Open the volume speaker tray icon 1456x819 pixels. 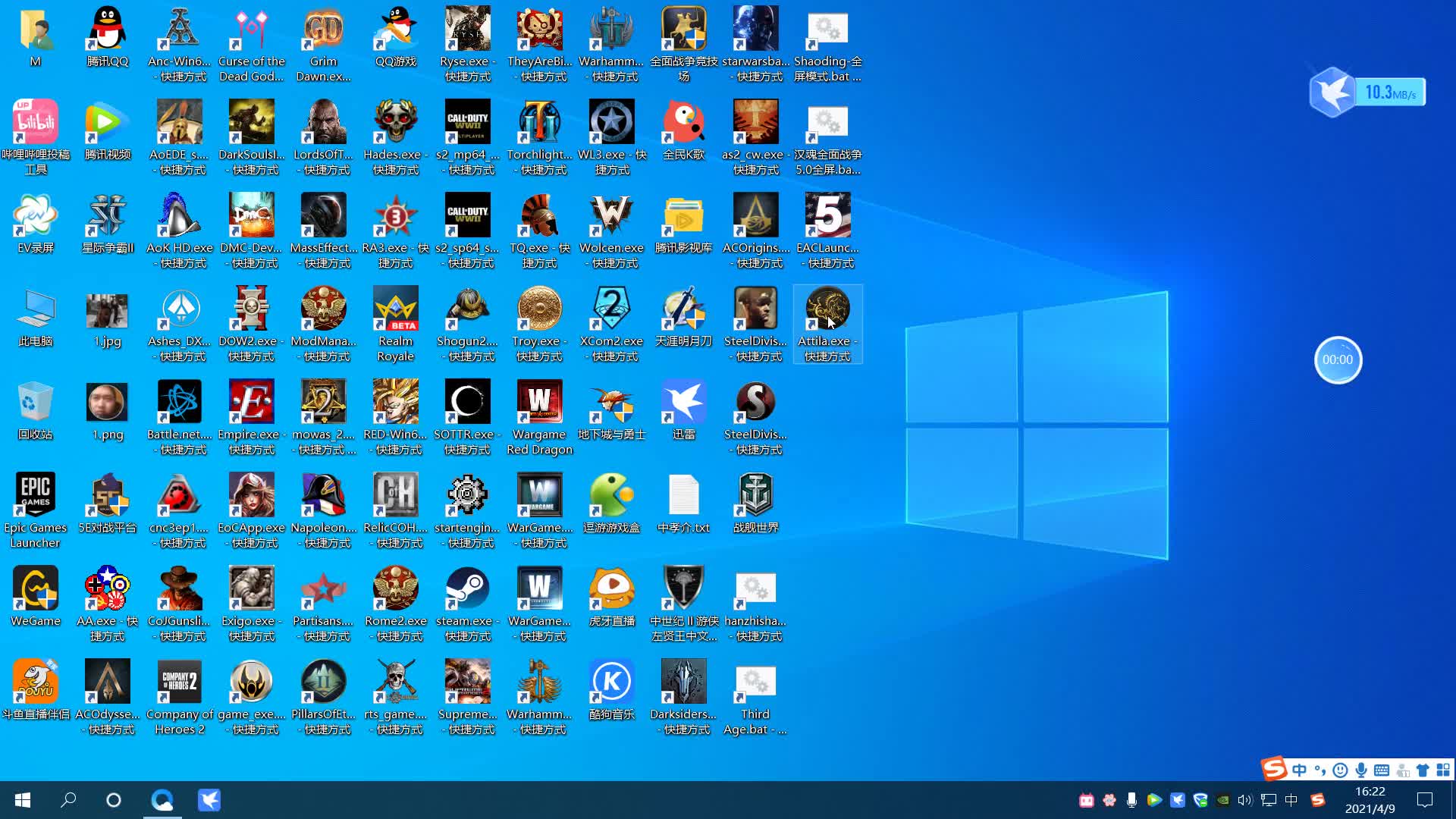pos(1245,800)
